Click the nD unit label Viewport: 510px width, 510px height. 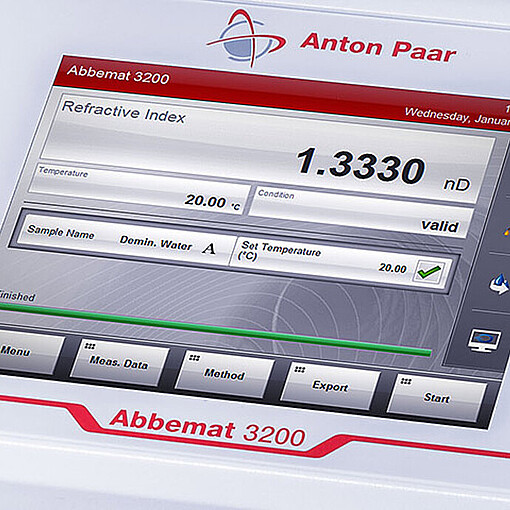click(x=457, y=184)
